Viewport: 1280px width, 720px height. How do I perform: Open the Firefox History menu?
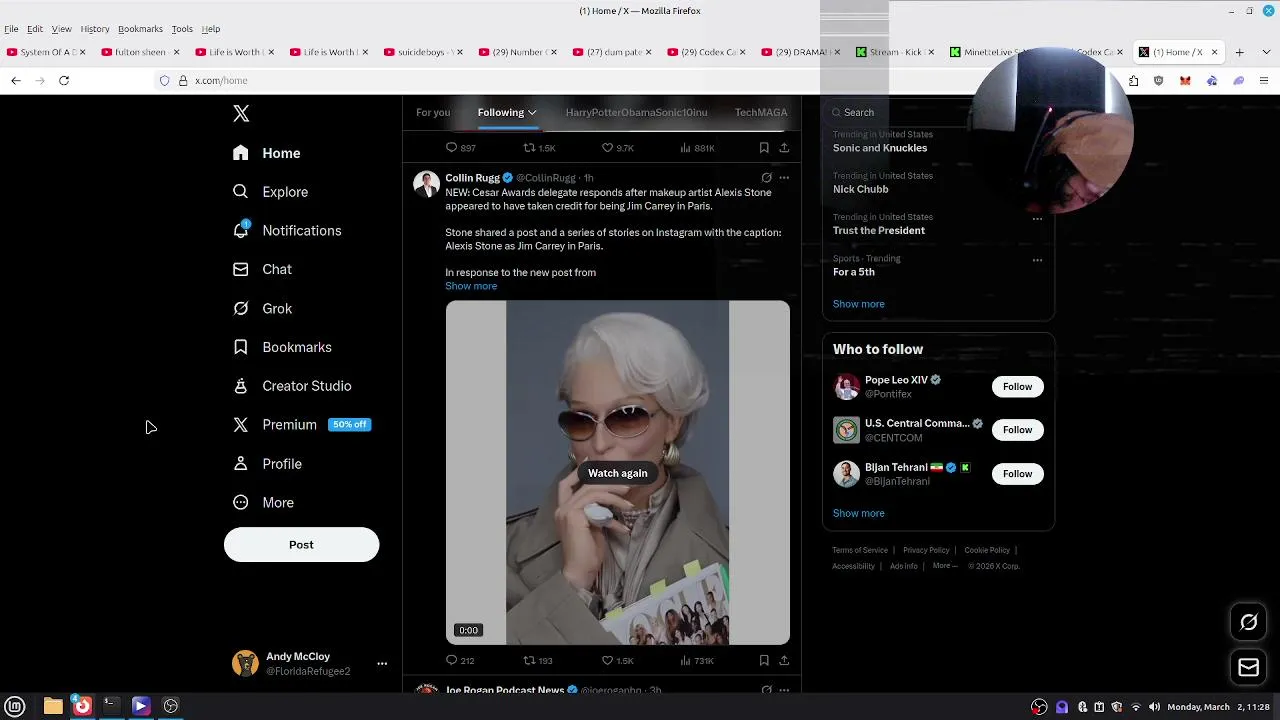tap(95, 29)
